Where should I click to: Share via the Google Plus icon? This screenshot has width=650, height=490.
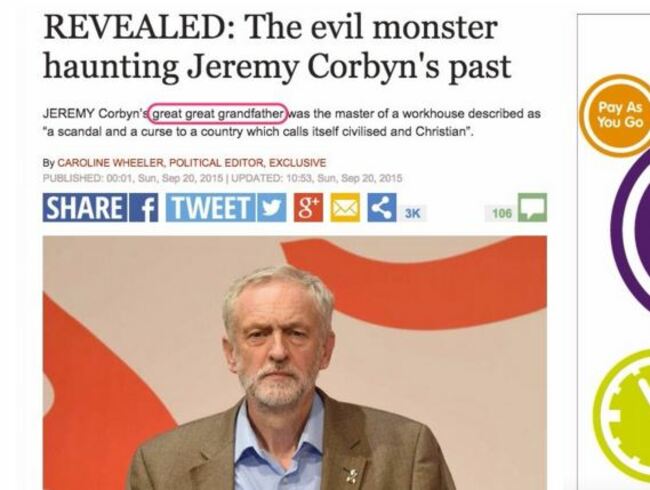(308, 208)
